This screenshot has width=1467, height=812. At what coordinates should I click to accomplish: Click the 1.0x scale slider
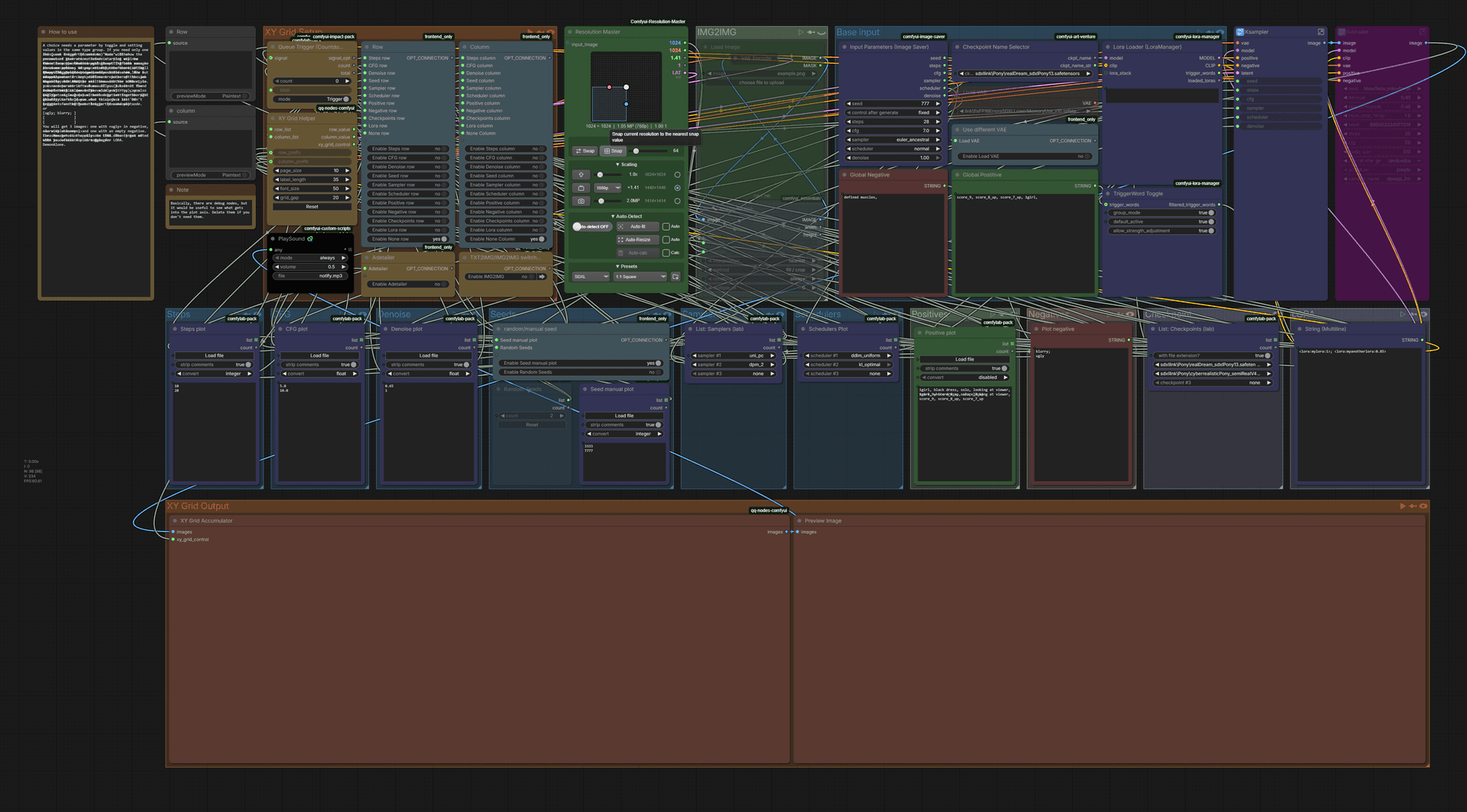[607, 175]
